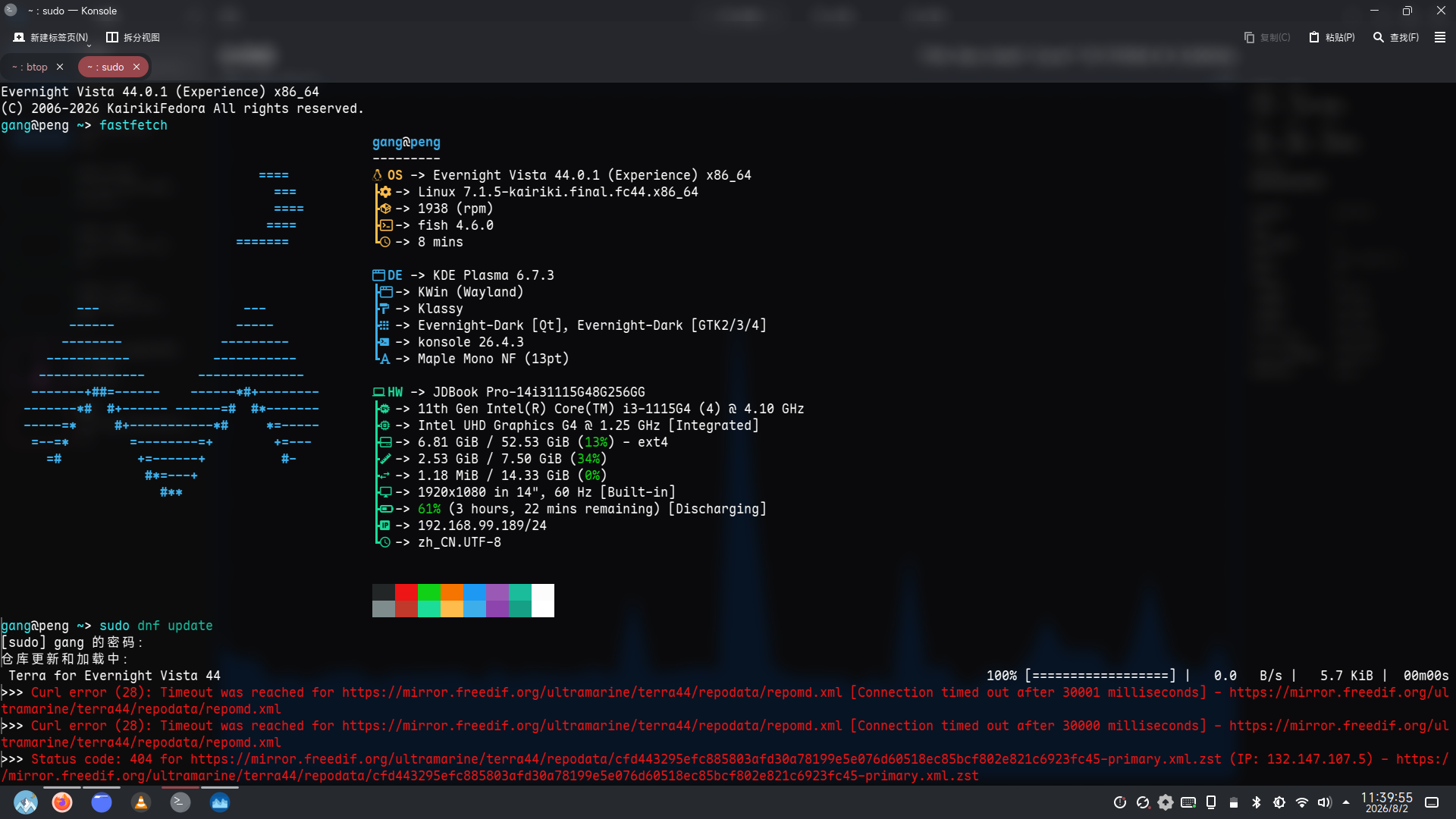The image size is (1456, 819).
Task: Open a new tab with 新建标签页(N)
Action: click(x=50, y=37)
